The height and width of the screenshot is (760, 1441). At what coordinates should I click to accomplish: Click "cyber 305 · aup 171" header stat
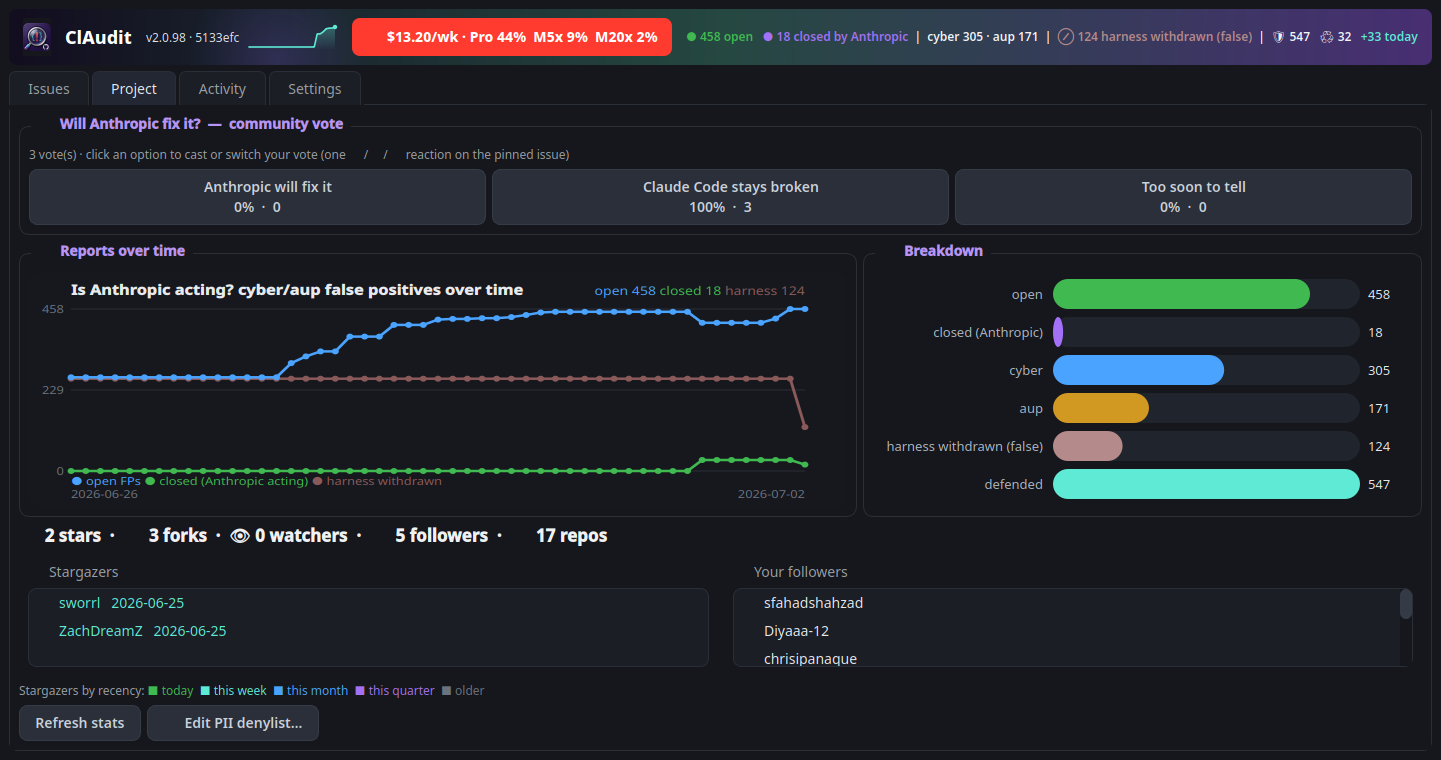click(982, 37)
